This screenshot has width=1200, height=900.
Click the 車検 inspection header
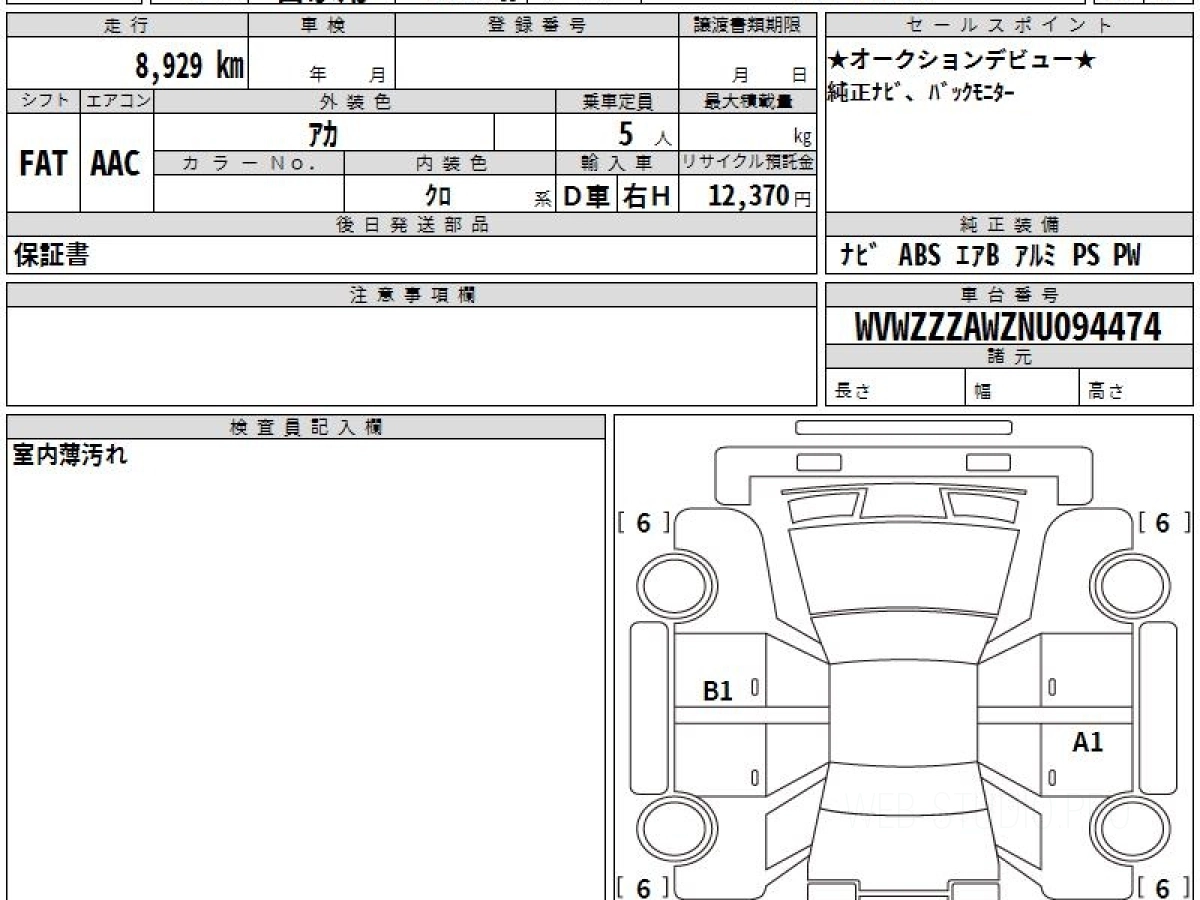click(322, 26)
